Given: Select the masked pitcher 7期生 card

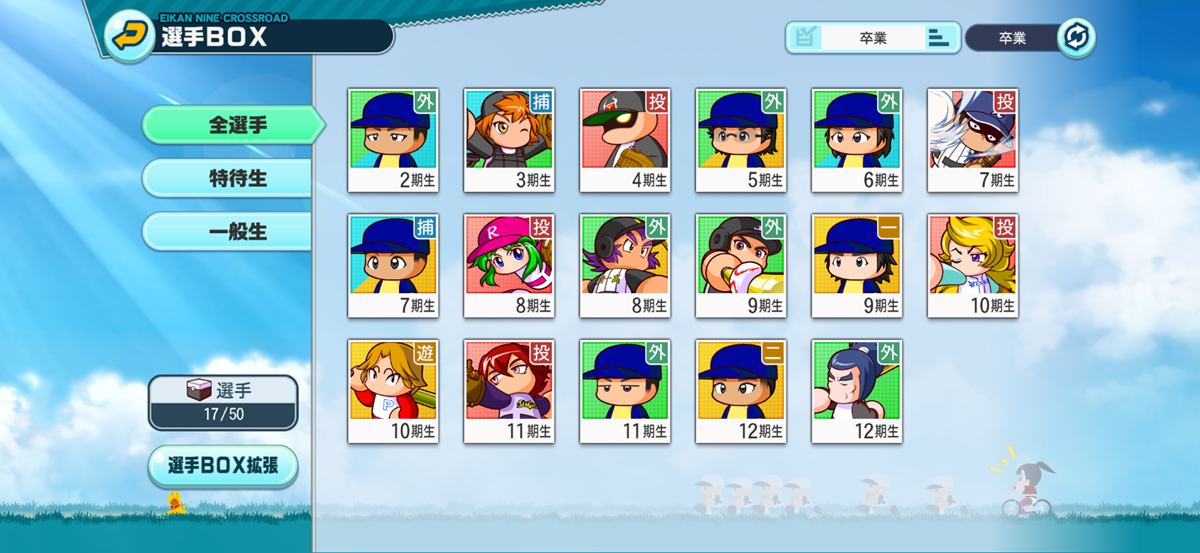Looking at the screenshot, I should tap(973, 140).
